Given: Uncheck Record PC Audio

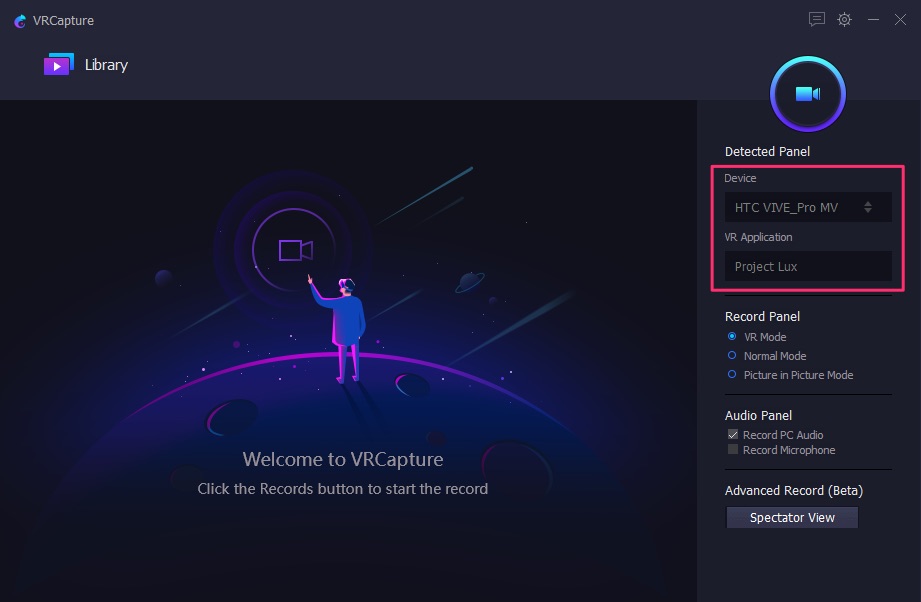Looking at the screenshot, I should 732,435.
